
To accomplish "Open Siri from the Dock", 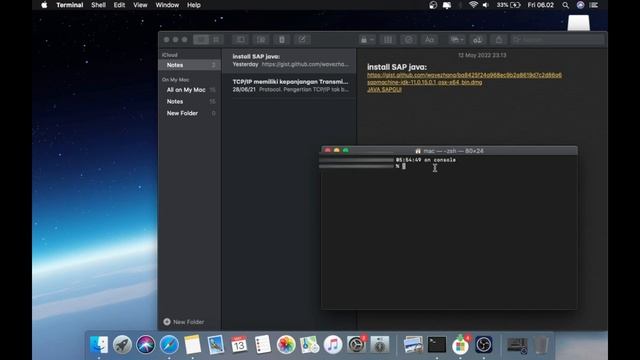I will tap(146, 345).
